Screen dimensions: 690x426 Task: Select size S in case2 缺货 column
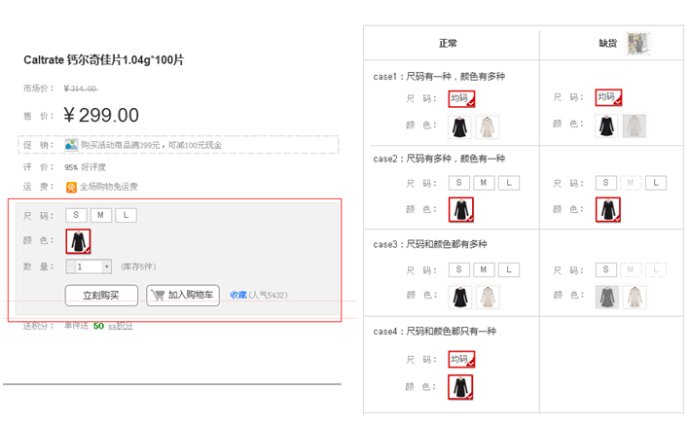click(x=606, y=183)
